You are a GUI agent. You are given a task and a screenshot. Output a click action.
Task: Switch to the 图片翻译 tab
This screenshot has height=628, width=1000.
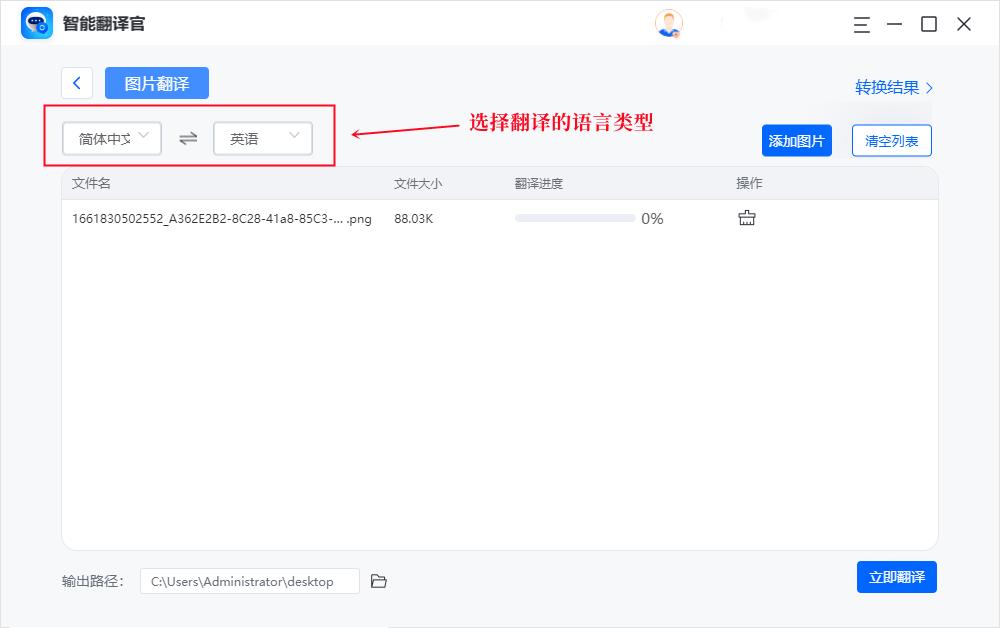point(156,83)
